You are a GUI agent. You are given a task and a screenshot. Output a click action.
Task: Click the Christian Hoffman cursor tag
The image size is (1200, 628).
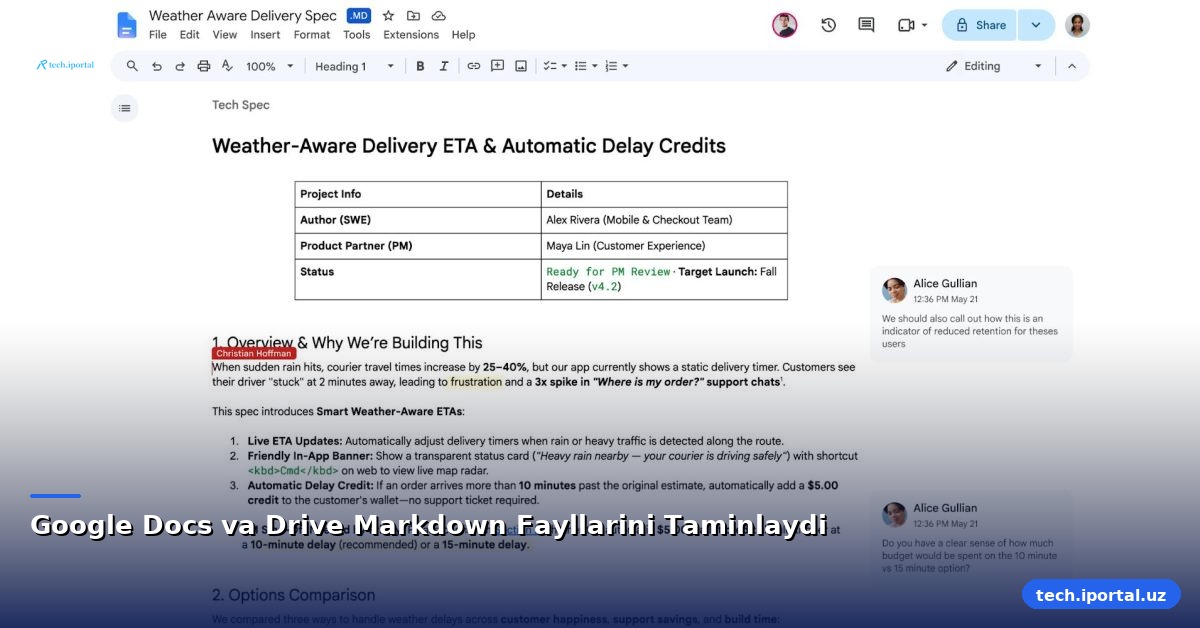pos(254,353)
